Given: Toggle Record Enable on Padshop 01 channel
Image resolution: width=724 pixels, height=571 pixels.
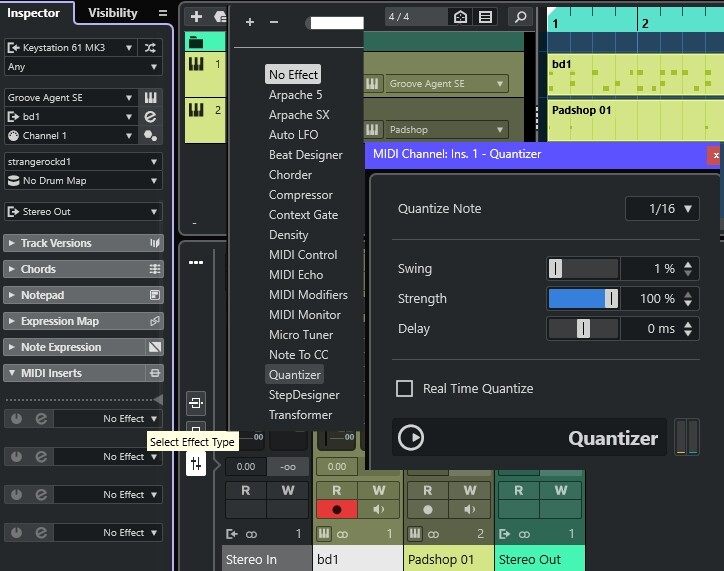Looking at the screenshot, I should point(428,510).
